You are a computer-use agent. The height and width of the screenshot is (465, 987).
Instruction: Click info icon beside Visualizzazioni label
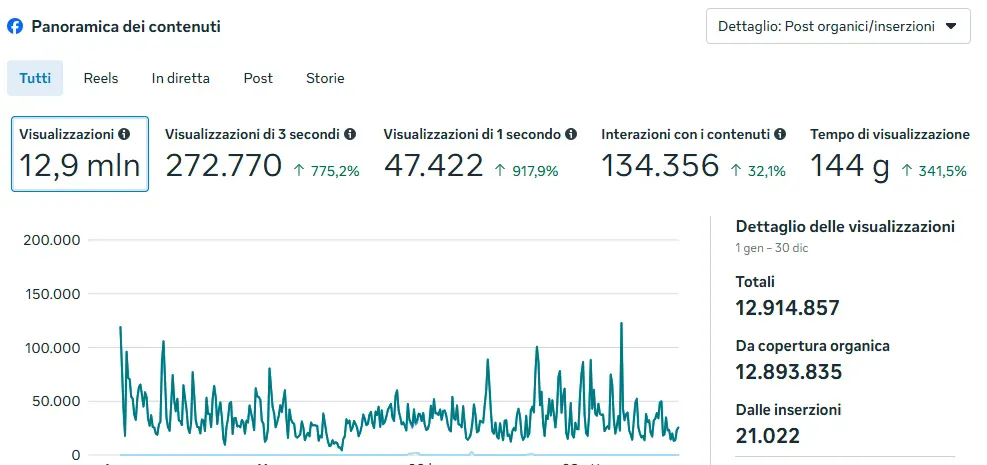pos(124,134)
